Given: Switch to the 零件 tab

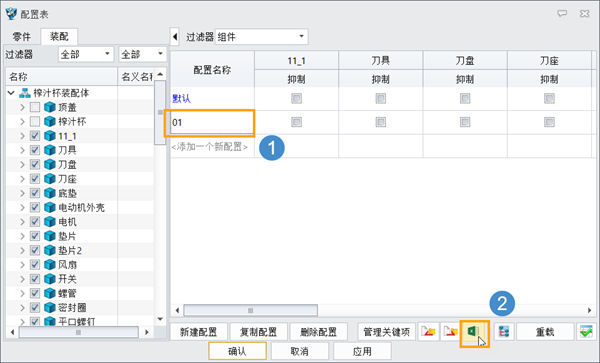Looking at the screenshot, I should (21, 37).
